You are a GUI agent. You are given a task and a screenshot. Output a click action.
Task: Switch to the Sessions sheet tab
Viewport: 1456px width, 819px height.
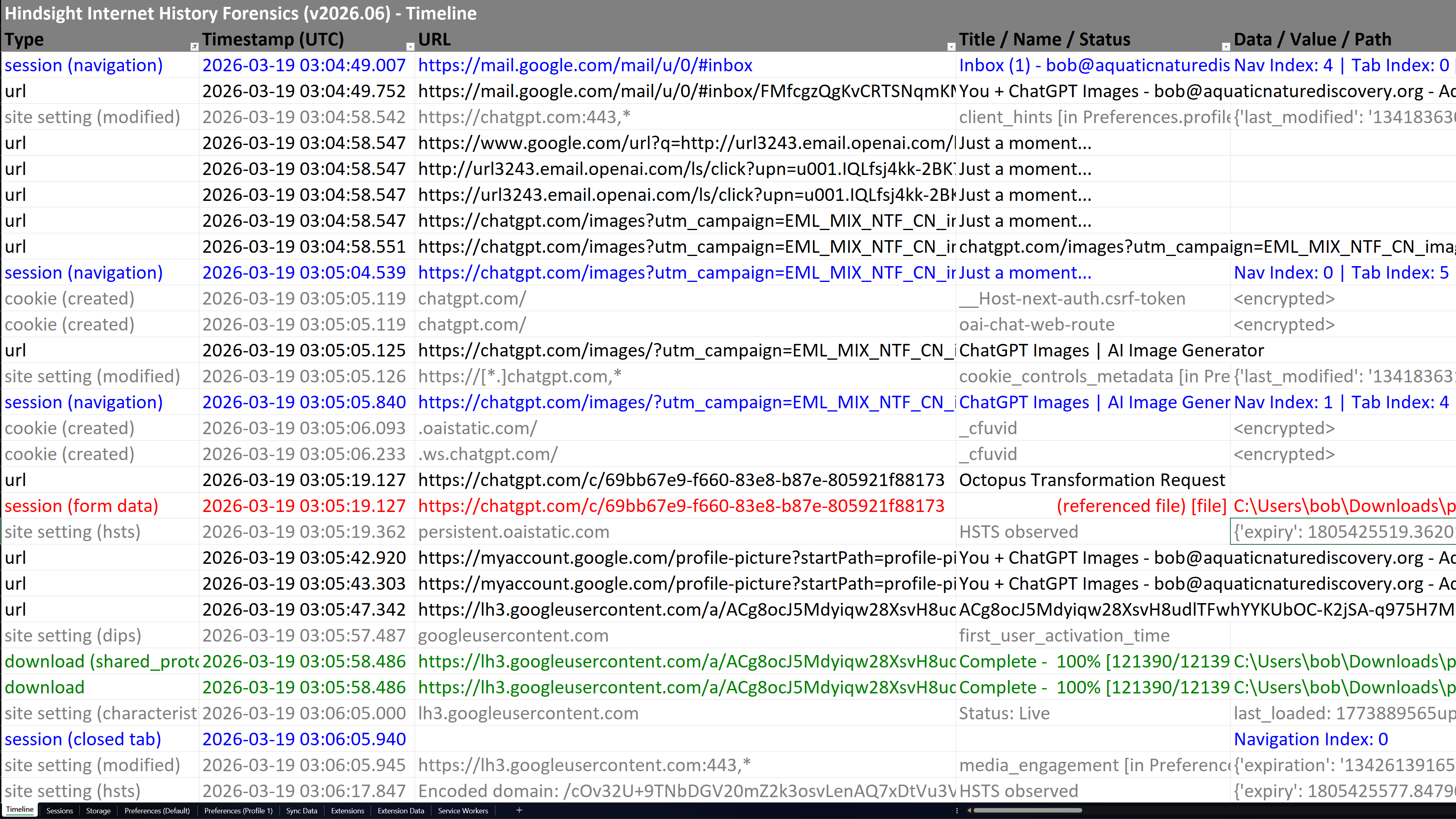(x=60, y=810)
